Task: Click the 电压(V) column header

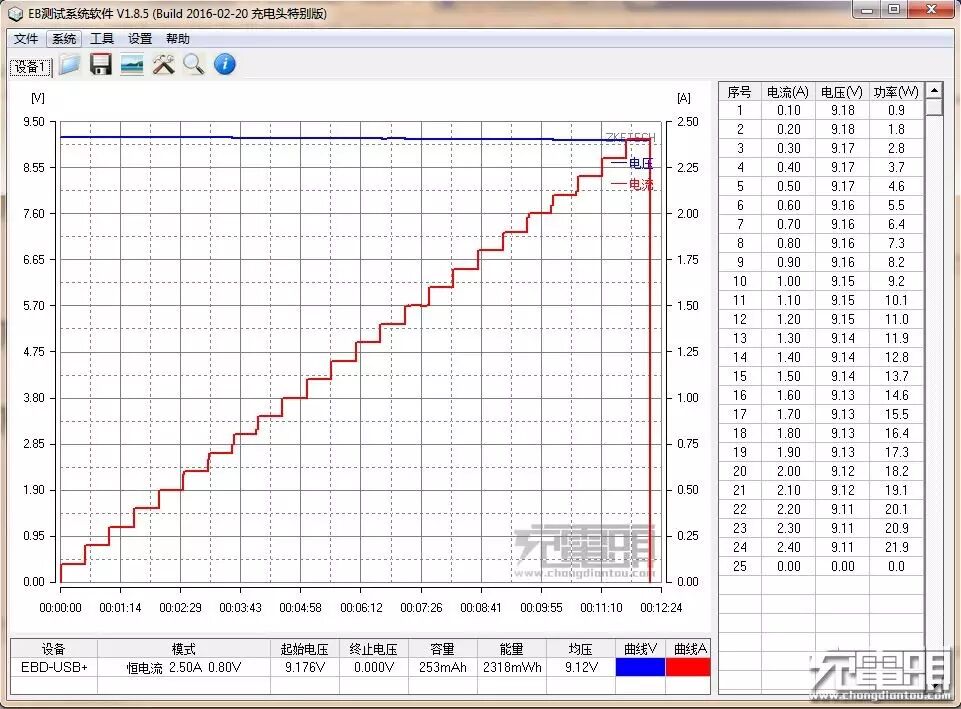Action: pyautogui.click(x=841, y=92)
